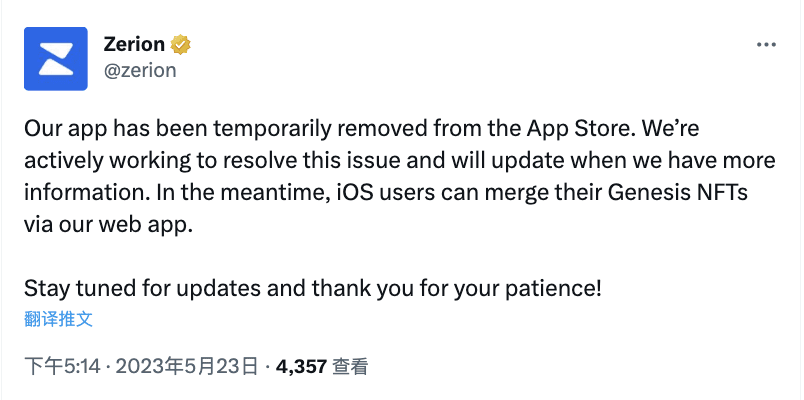Screen dimensions: 804x400
Task: Click the 2023年5月23日 date text
Action: (187, 367)
